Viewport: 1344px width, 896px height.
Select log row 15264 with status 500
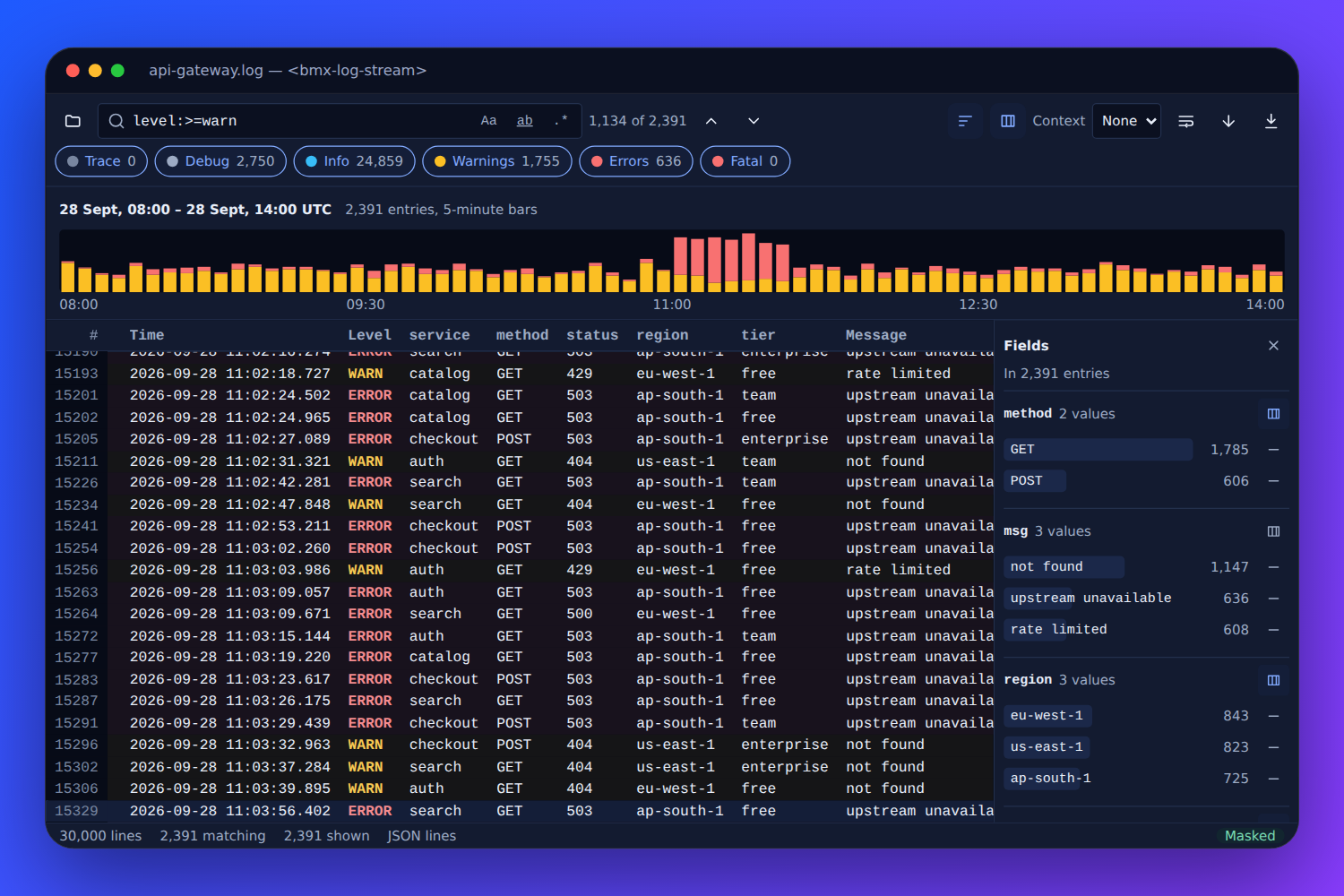(520, 614)
